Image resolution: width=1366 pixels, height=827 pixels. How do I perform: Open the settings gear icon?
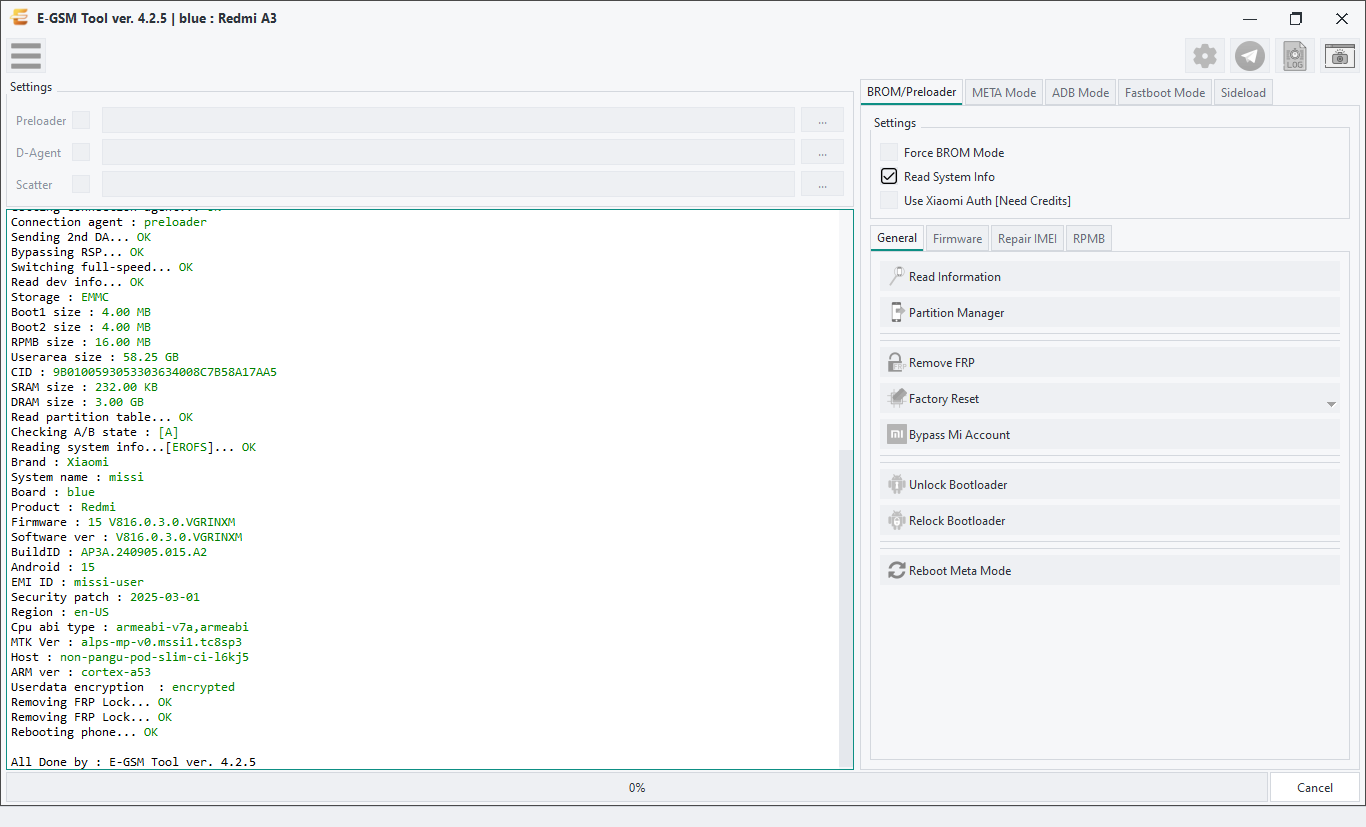(1205, 56)
